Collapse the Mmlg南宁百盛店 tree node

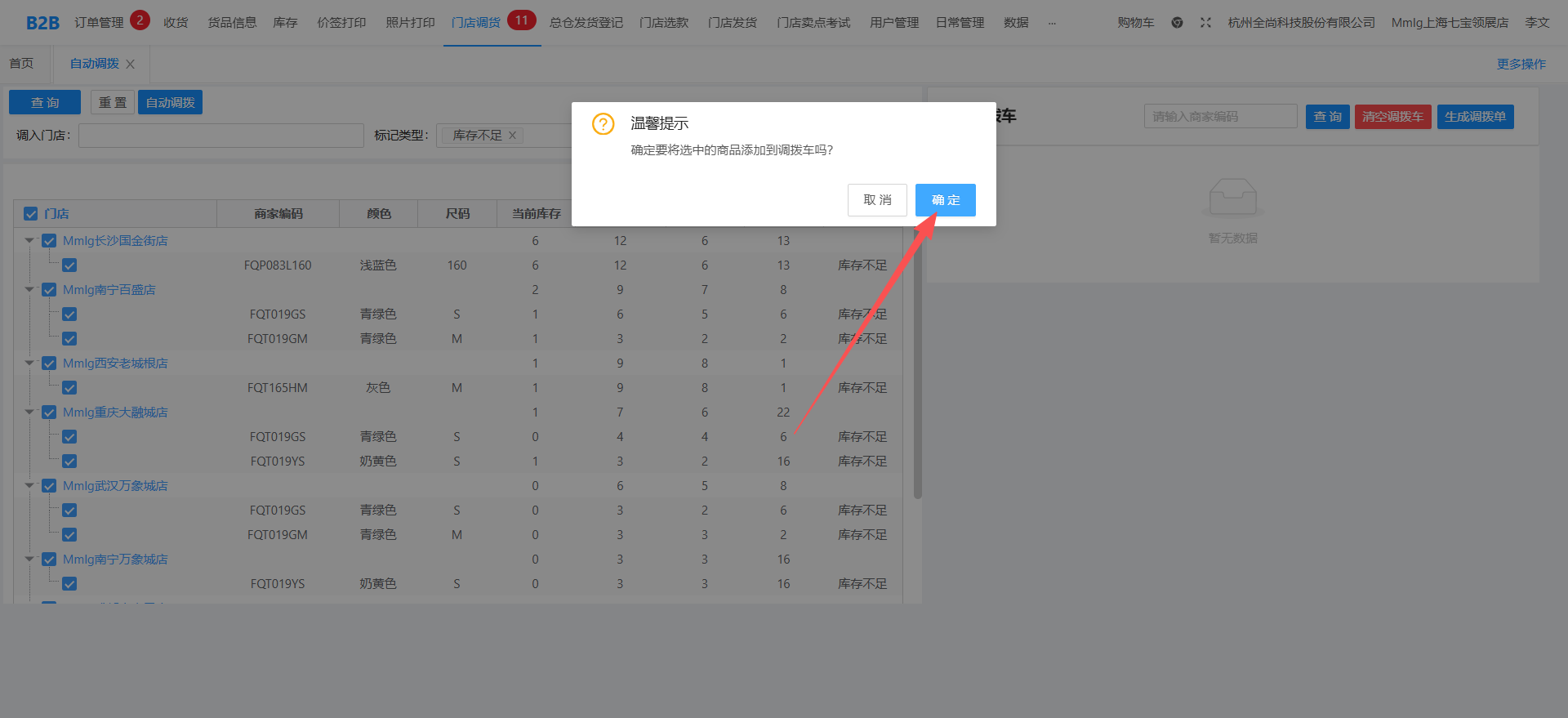pos(29,290)
